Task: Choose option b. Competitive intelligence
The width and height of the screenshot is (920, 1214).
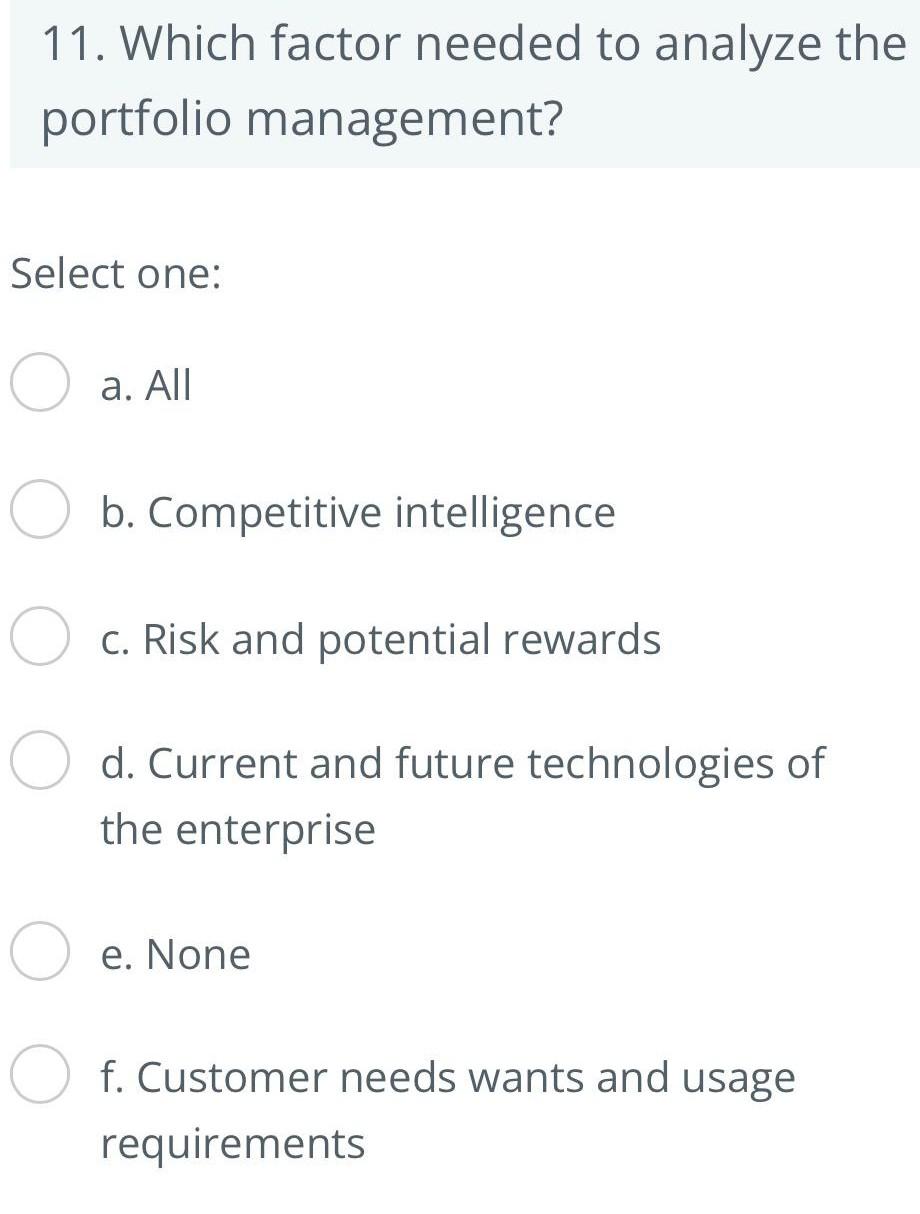Action: (38, 512)
